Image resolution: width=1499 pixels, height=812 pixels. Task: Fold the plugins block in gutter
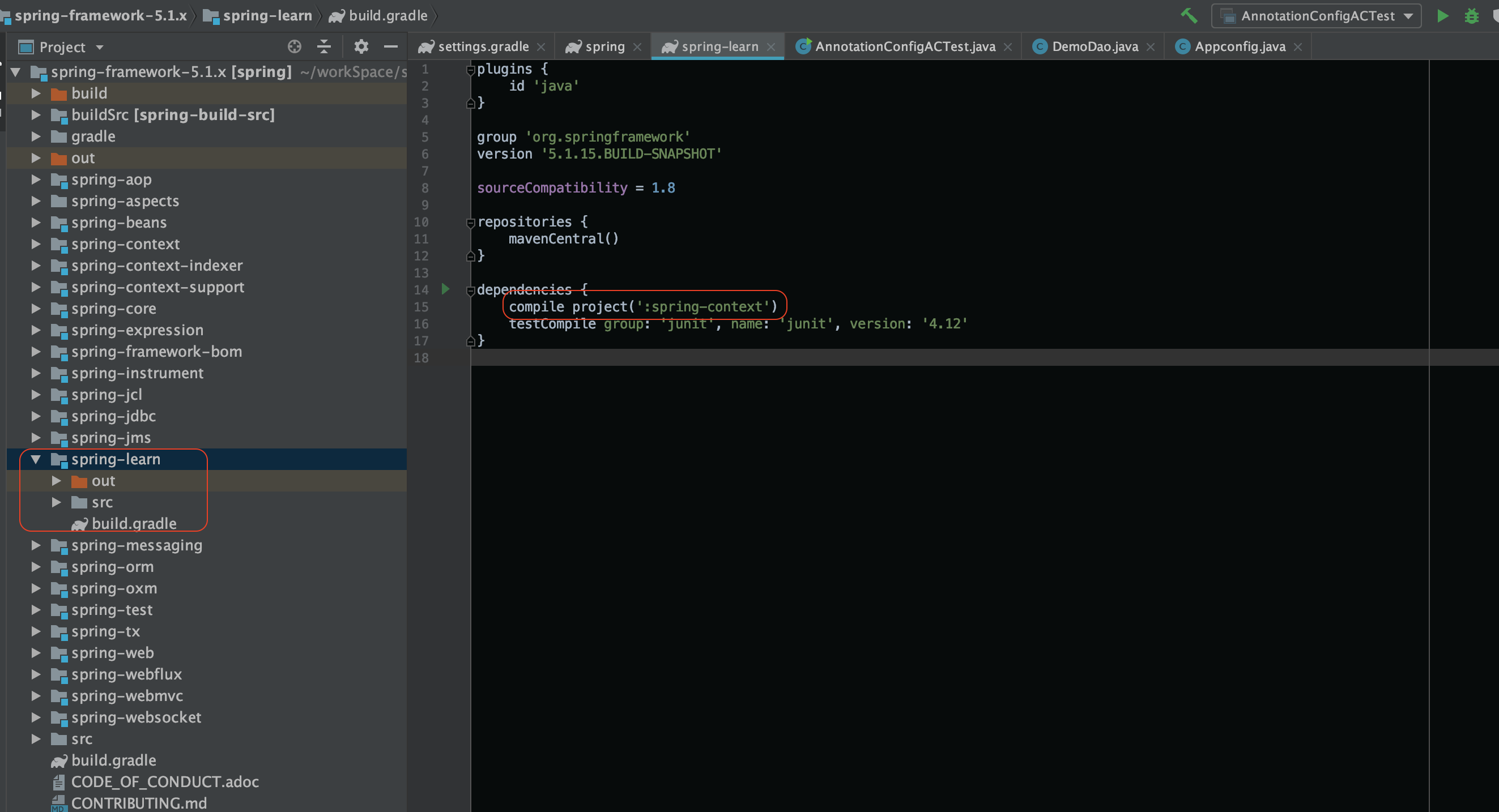[x=471, y=70]
